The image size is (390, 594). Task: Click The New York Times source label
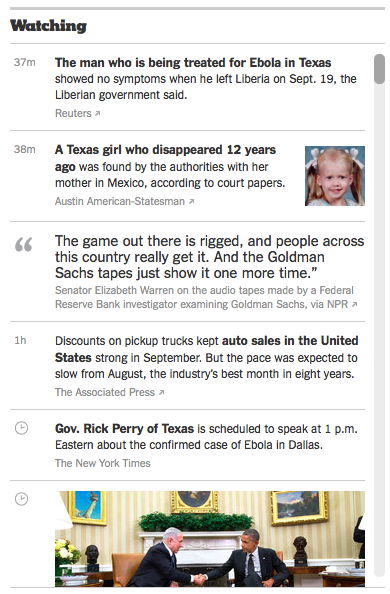point(103,463)
